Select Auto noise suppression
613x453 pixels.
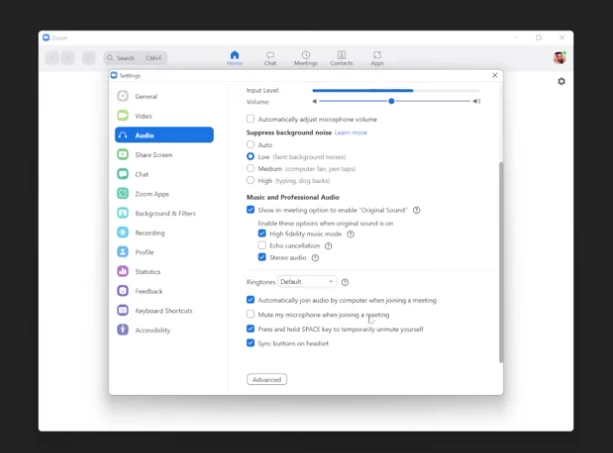[251, 145]
